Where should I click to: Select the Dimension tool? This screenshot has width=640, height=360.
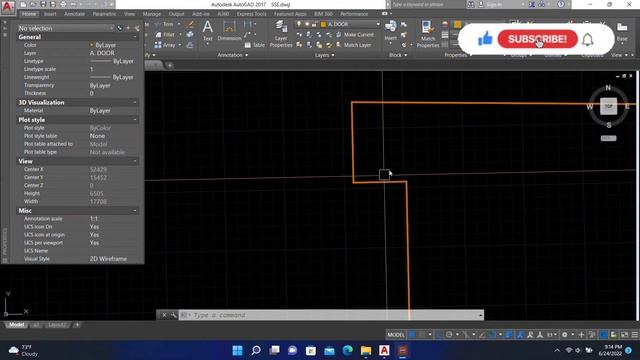(x=229, y=31)
